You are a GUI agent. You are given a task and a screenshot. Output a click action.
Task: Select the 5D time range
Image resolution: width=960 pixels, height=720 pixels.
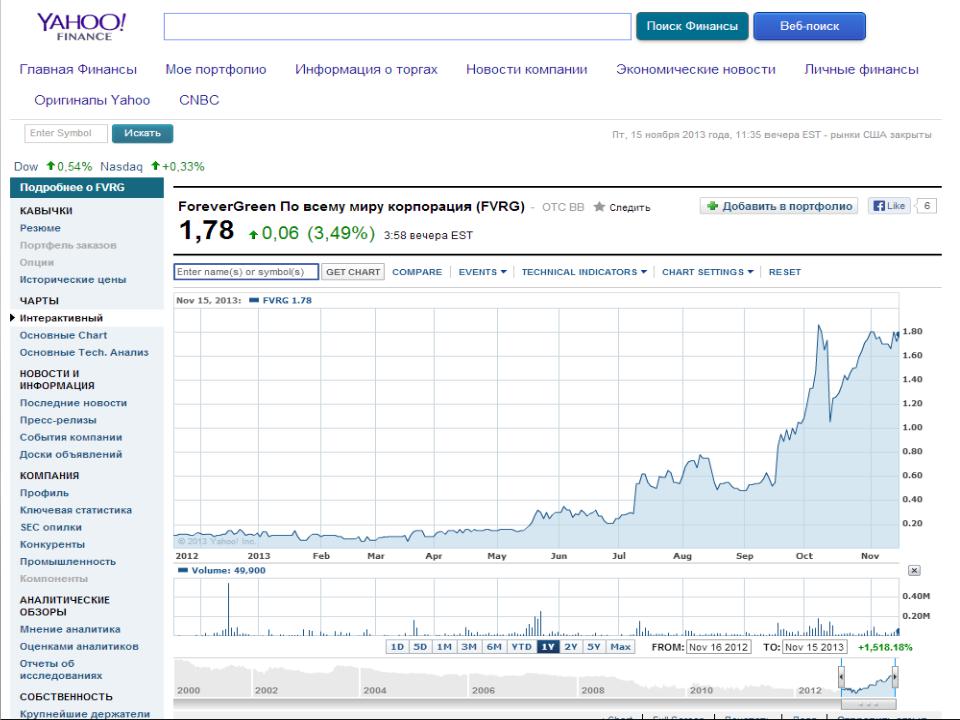(420, 647)
